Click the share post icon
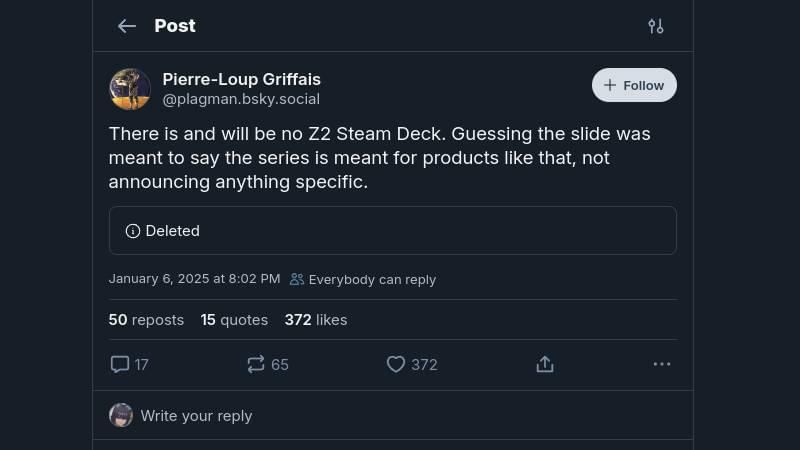 tap(545, 364)
